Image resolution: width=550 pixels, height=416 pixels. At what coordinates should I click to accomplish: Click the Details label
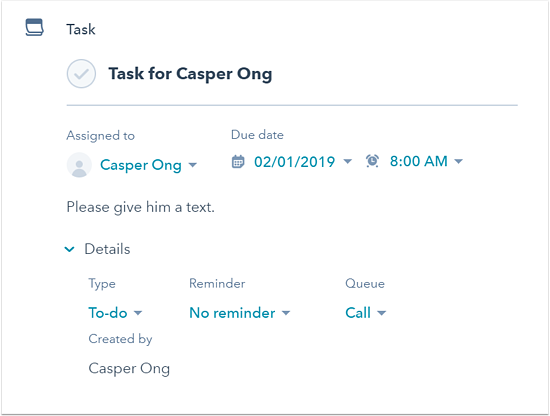click(x=107, y=249)
